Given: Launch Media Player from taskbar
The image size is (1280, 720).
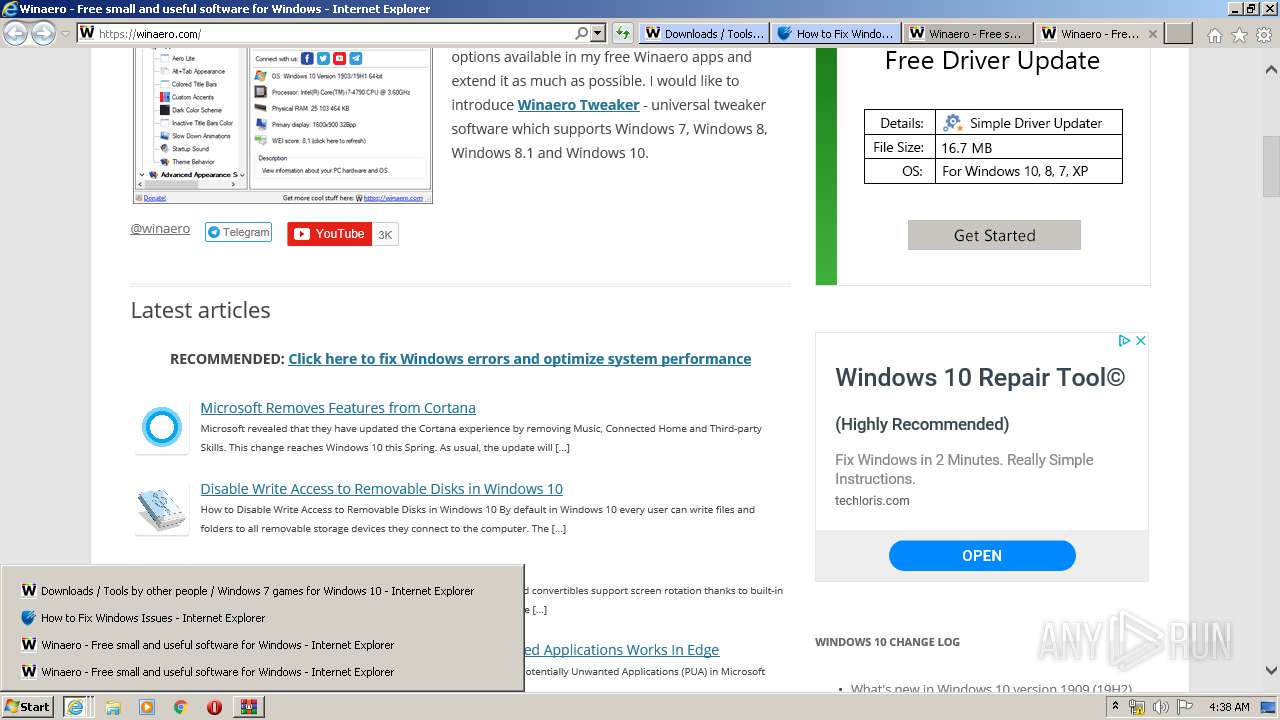Looking at the screenshot, I should click(147, 707).
